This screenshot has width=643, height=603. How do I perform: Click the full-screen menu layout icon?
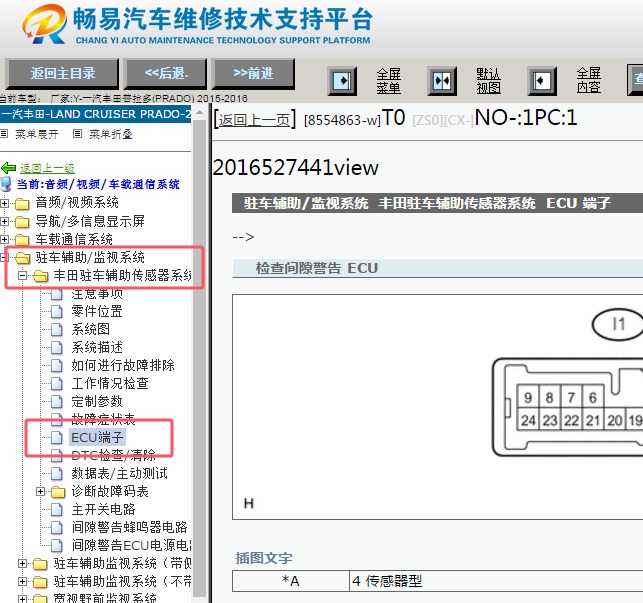(x=342, y=81)
